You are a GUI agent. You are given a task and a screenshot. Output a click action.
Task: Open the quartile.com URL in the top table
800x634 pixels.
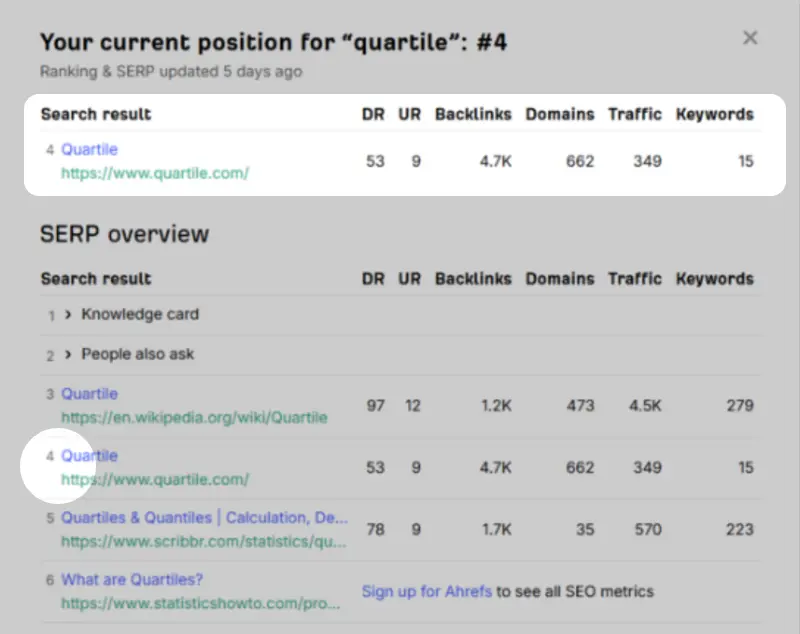pyautogui.click(x=154, y=172)
